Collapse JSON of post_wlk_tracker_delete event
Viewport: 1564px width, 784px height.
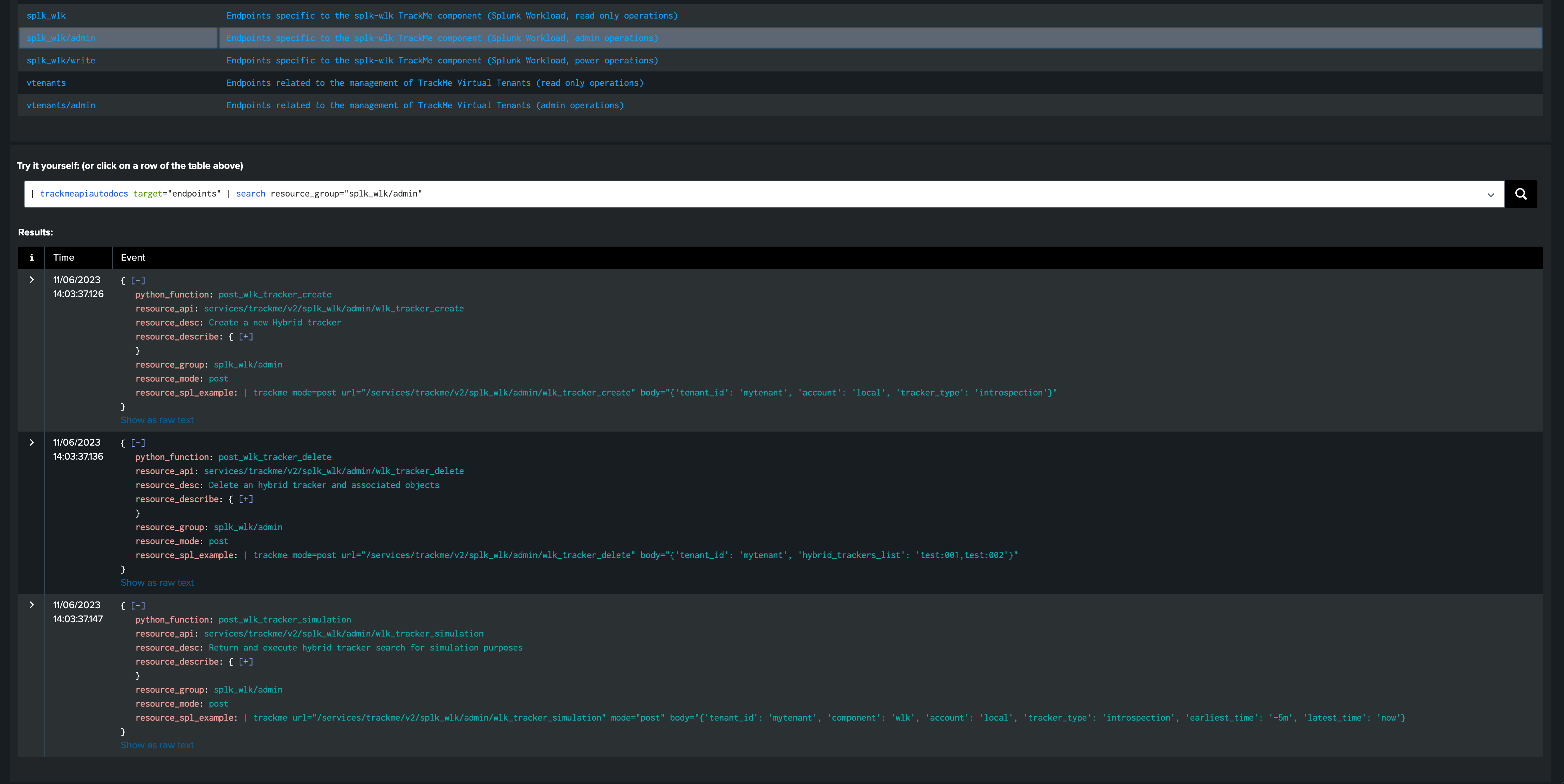coord(138,443)
